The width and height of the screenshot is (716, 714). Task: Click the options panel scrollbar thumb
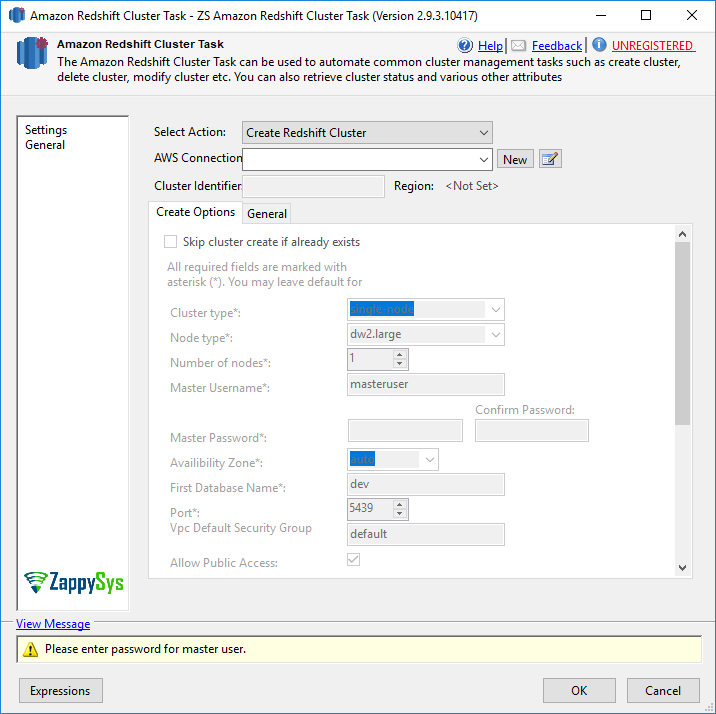[682, 333]
